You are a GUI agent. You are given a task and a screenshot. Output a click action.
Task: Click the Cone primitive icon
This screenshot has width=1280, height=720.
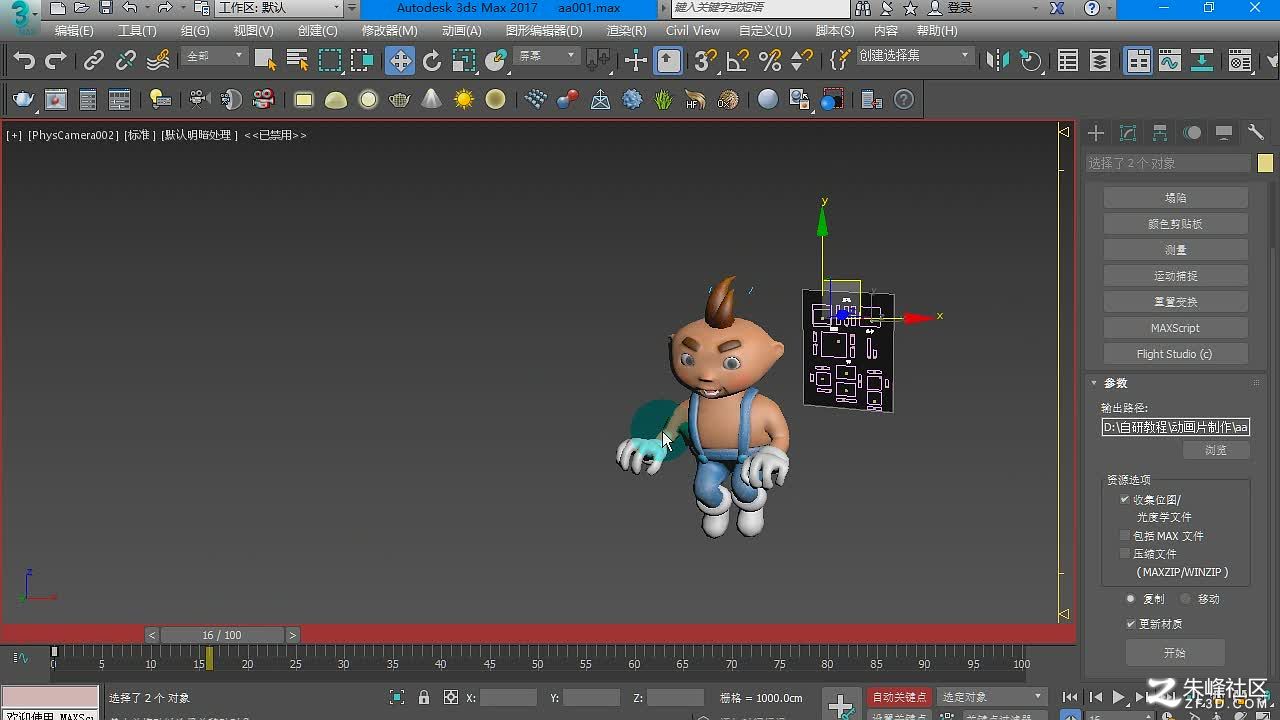click(x=432, y=100)
